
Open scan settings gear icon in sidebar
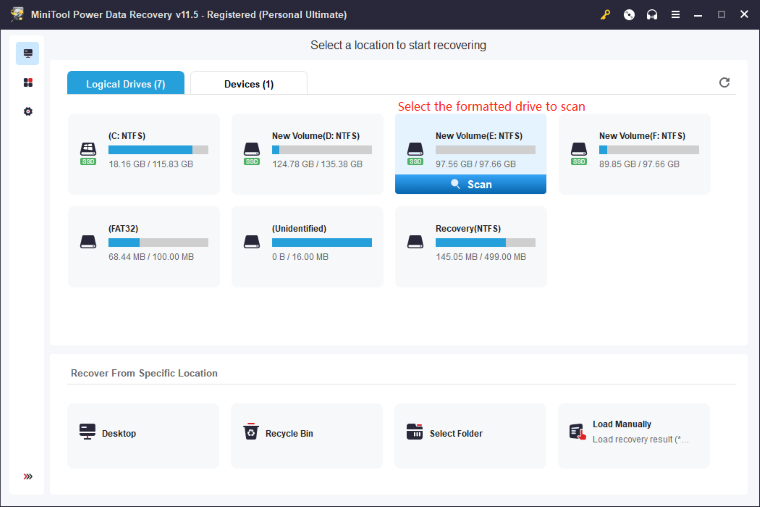point(28,111)
